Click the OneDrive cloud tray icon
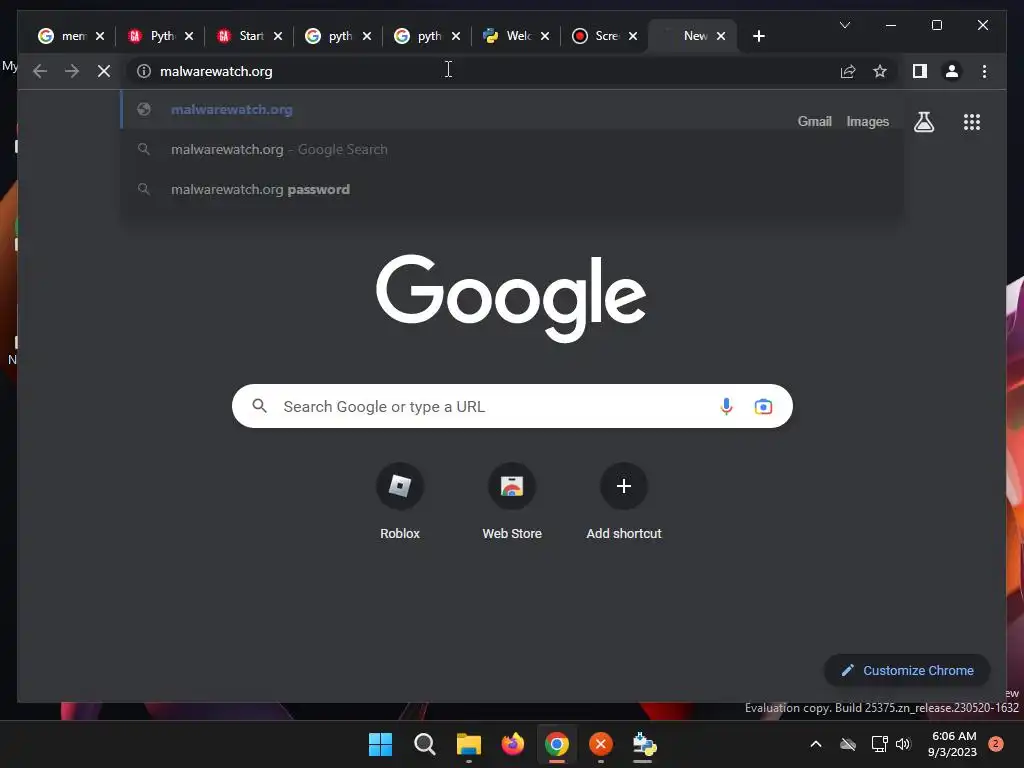1024x768 pixels. pos(848,744)
